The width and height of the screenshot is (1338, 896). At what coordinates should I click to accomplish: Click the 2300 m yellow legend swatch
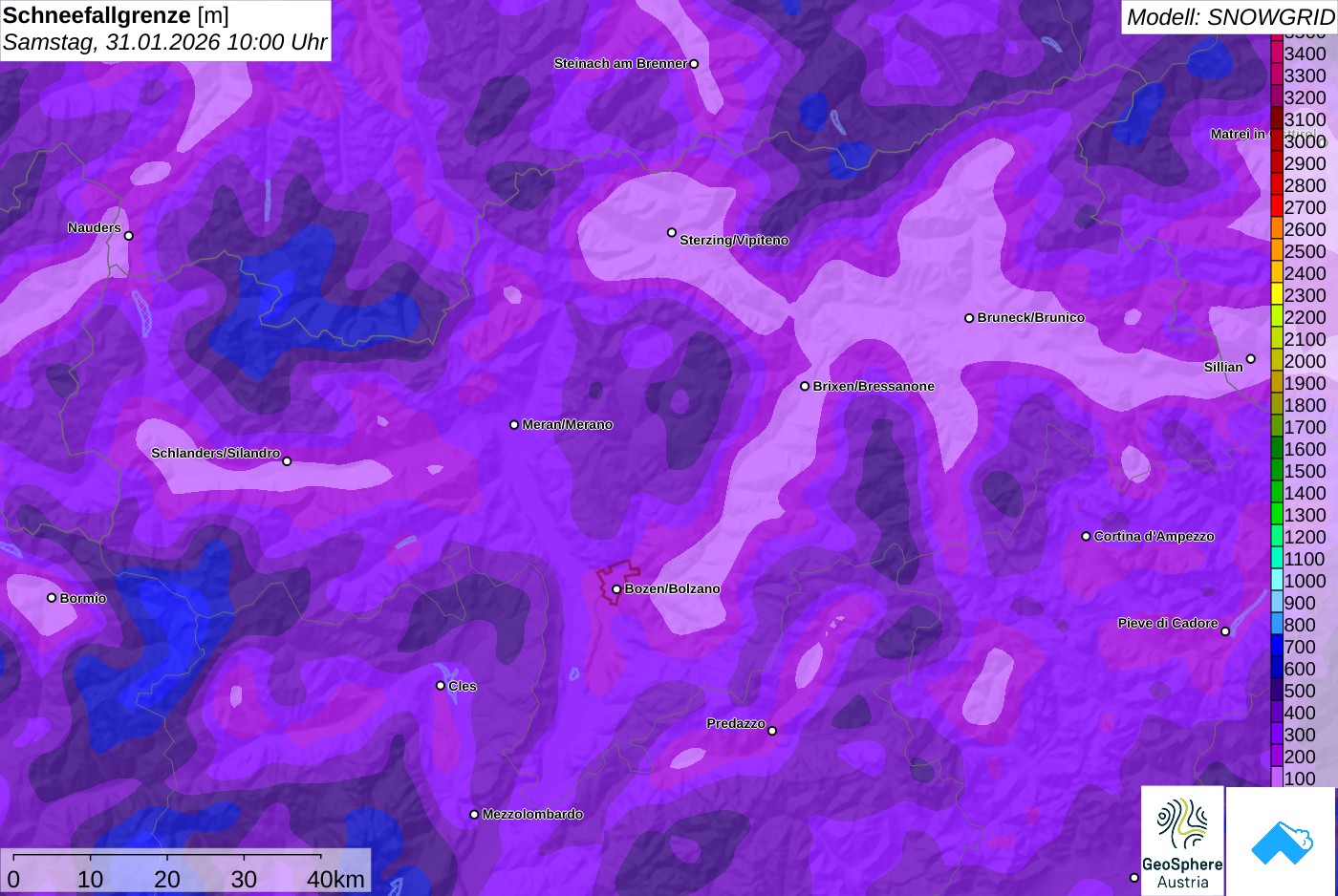tap(1277, 295)
